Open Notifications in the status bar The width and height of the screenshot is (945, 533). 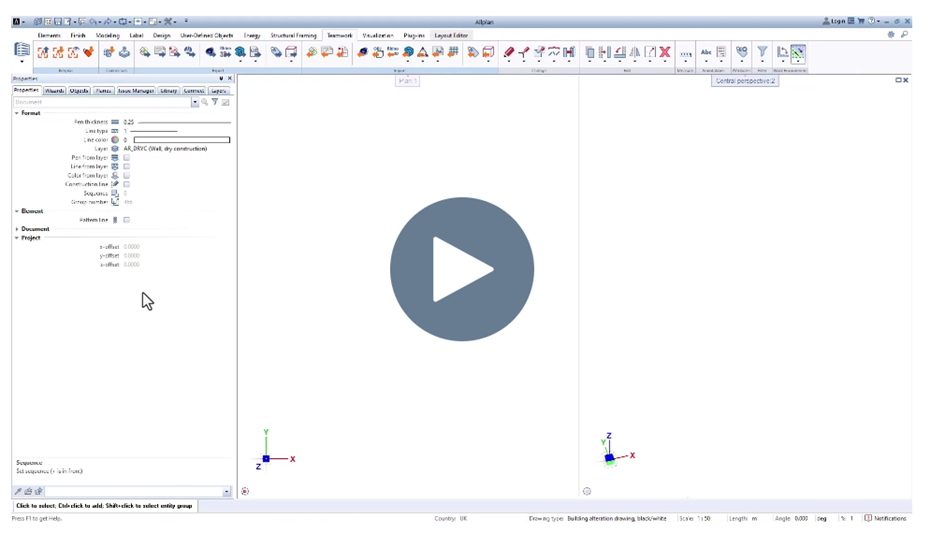click(x=886, y=518)
